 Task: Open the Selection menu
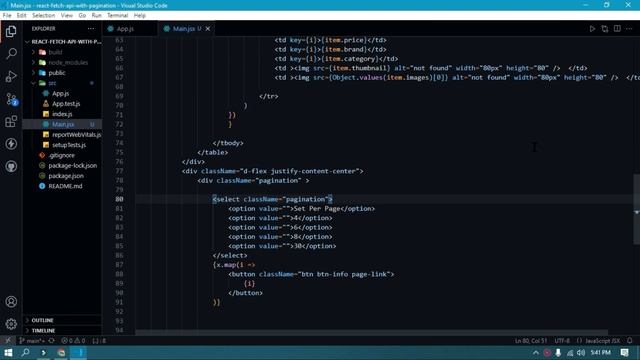point(43,16)
